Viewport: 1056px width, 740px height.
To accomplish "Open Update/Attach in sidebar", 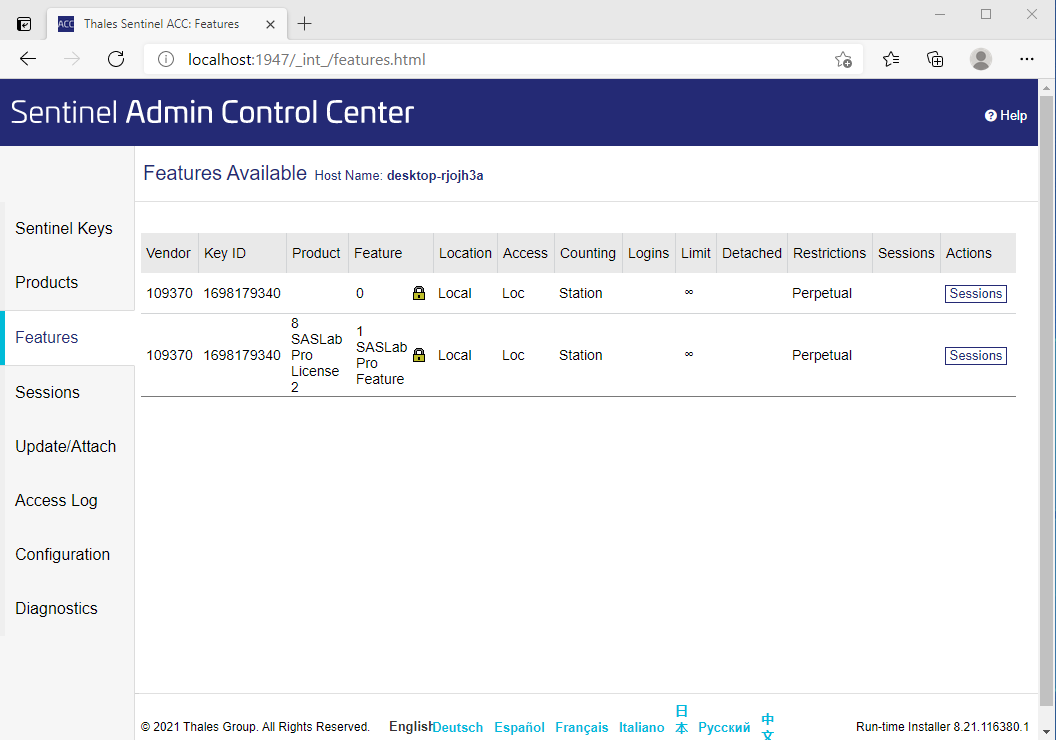I will pyautogui.click(x=65, y=446).
